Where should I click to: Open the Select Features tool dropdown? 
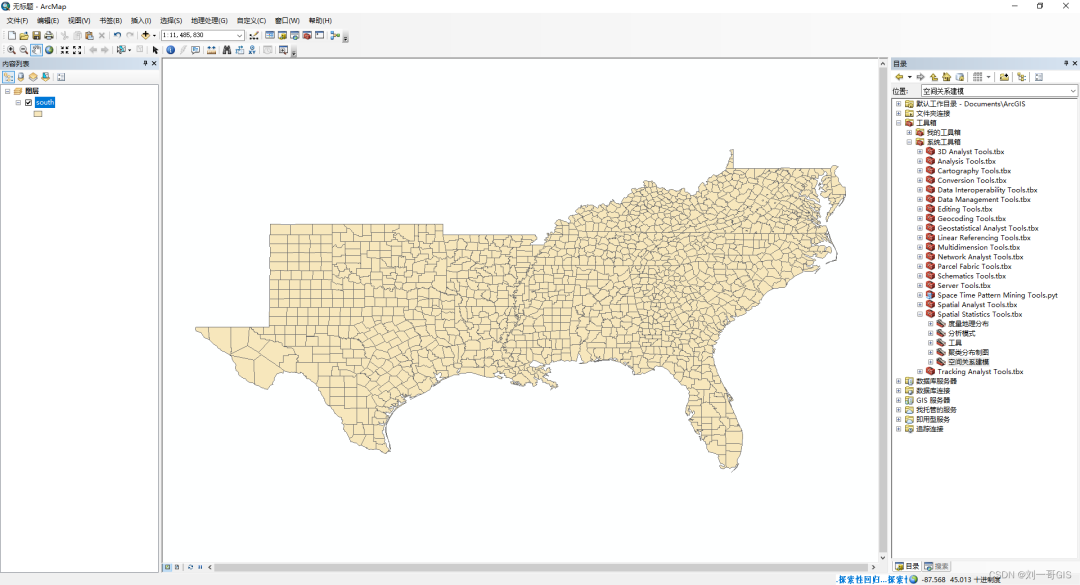coord(129,50)
